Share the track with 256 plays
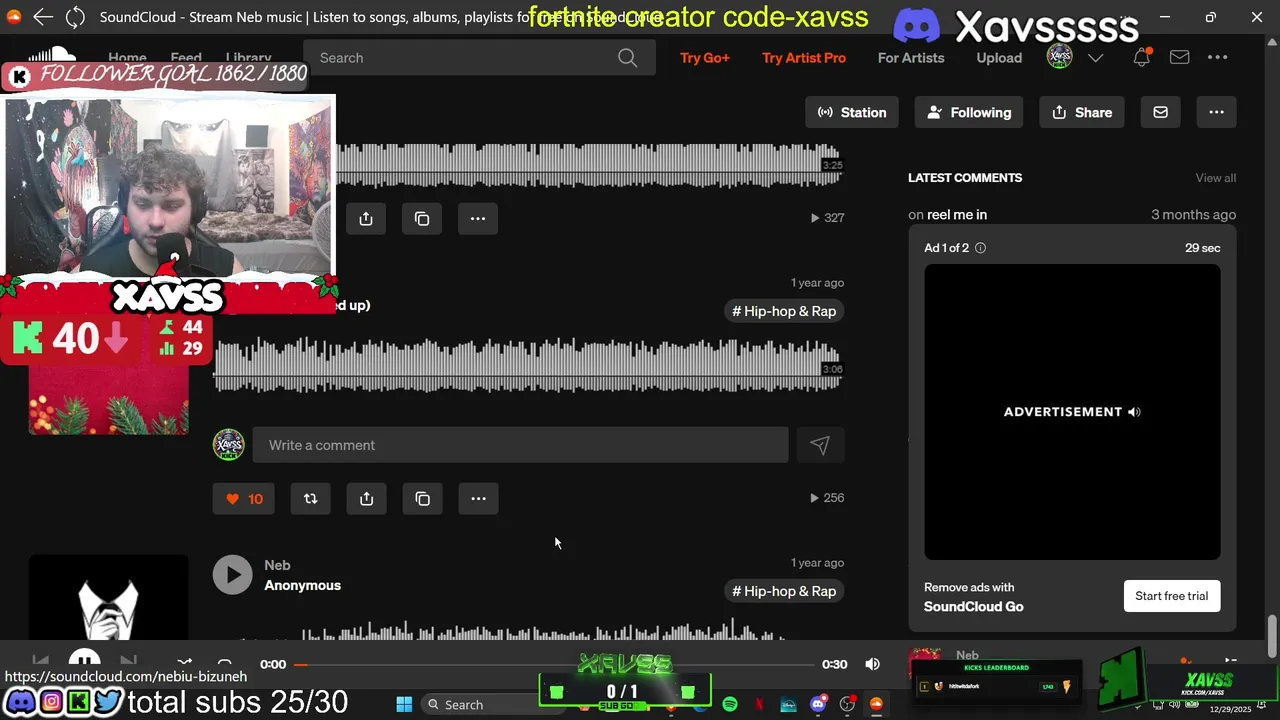Image resolution: width=1280 pixels, height=720 pixels. point(366,499)
